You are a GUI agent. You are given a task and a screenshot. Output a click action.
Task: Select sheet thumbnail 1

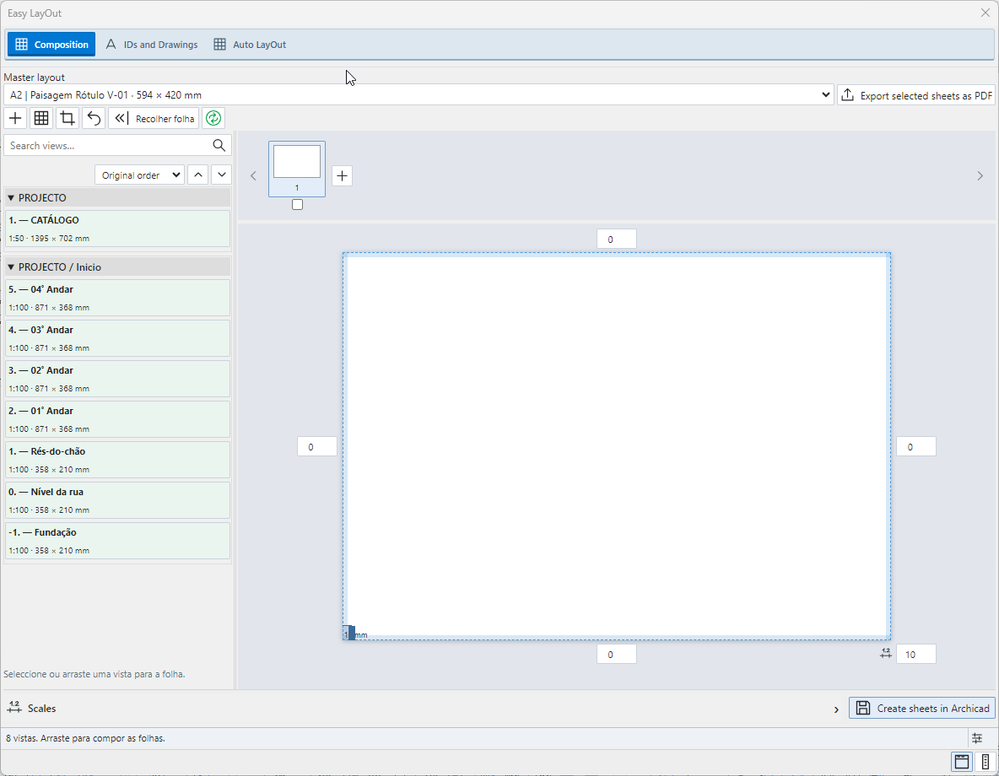[x=297, y=169]
